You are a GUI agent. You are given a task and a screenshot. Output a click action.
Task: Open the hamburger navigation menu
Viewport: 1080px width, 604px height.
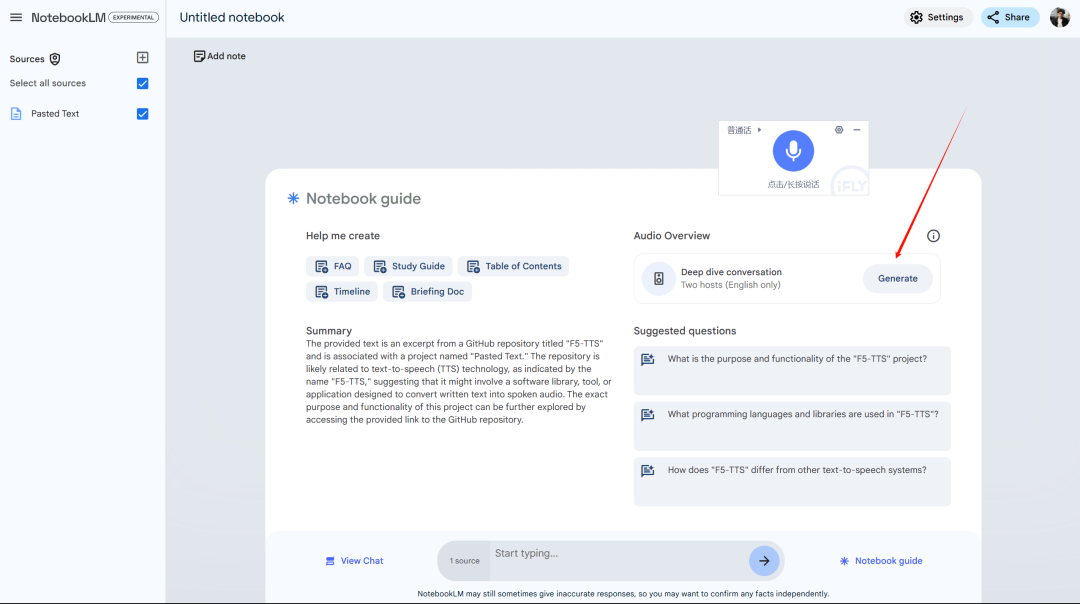pyautogui.click(x=15, y=16)
